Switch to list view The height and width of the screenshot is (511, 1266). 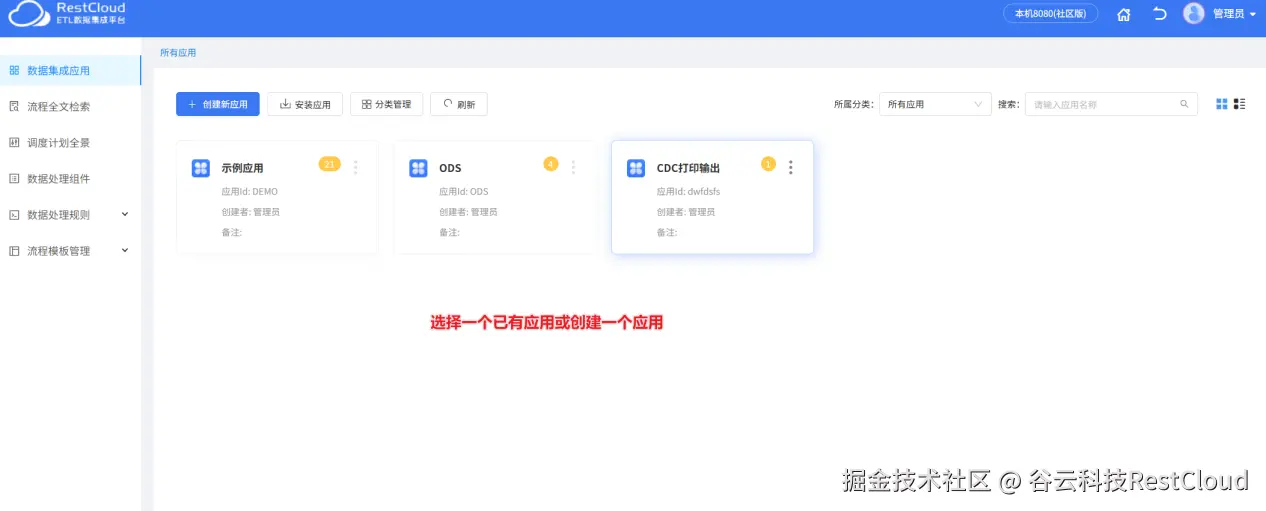point(1240,104)
